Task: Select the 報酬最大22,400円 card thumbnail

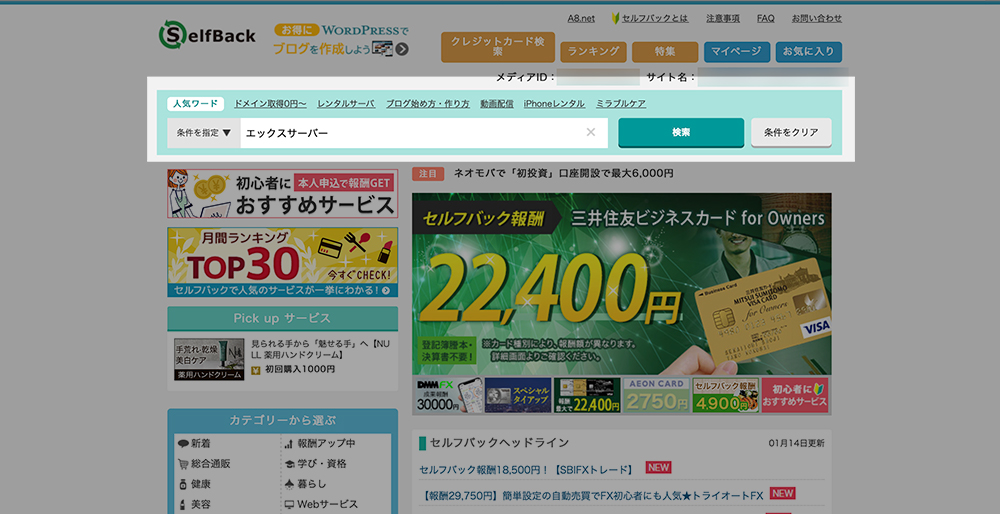Action: click(x=587, y=395)
